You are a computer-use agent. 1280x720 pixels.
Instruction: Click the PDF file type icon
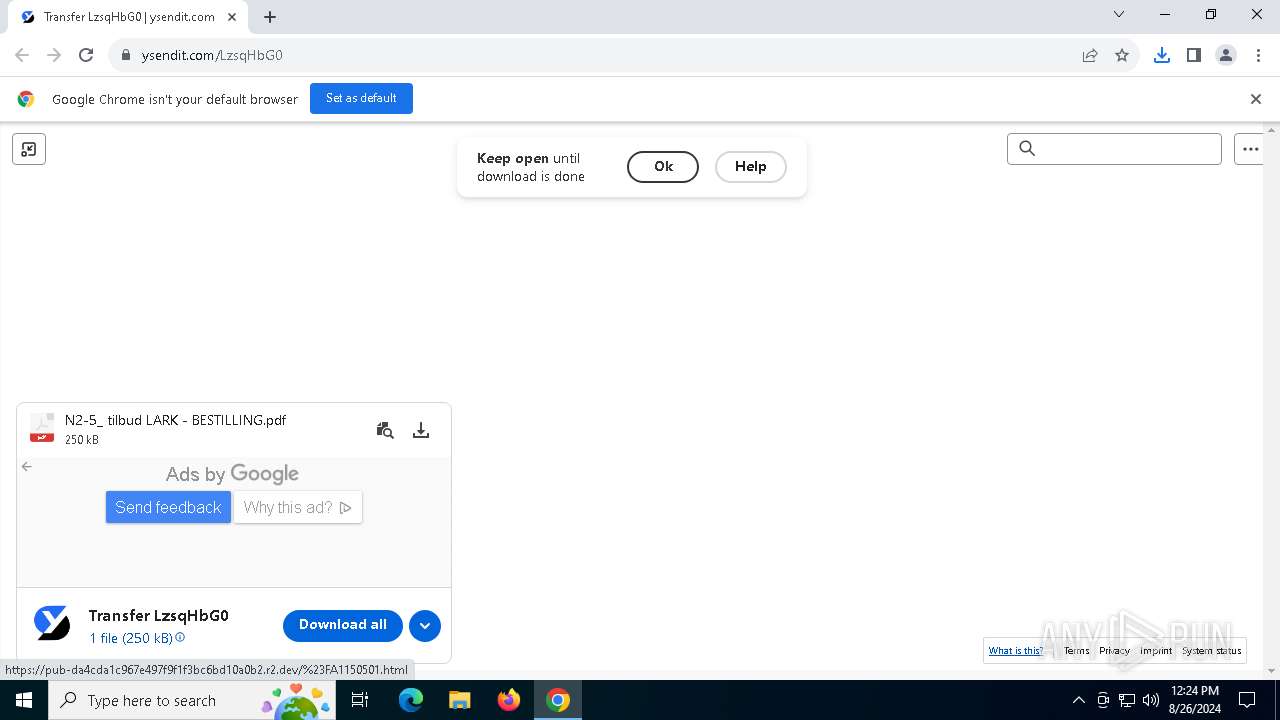42,428
